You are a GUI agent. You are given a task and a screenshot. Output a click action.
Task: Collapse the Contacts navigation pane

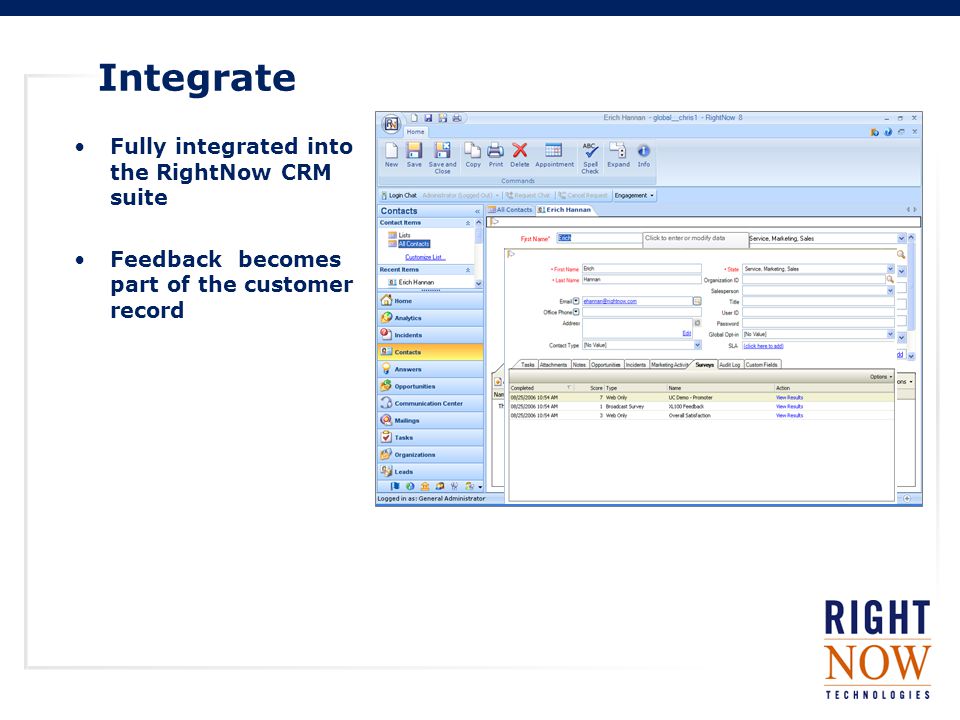[478, 211]
